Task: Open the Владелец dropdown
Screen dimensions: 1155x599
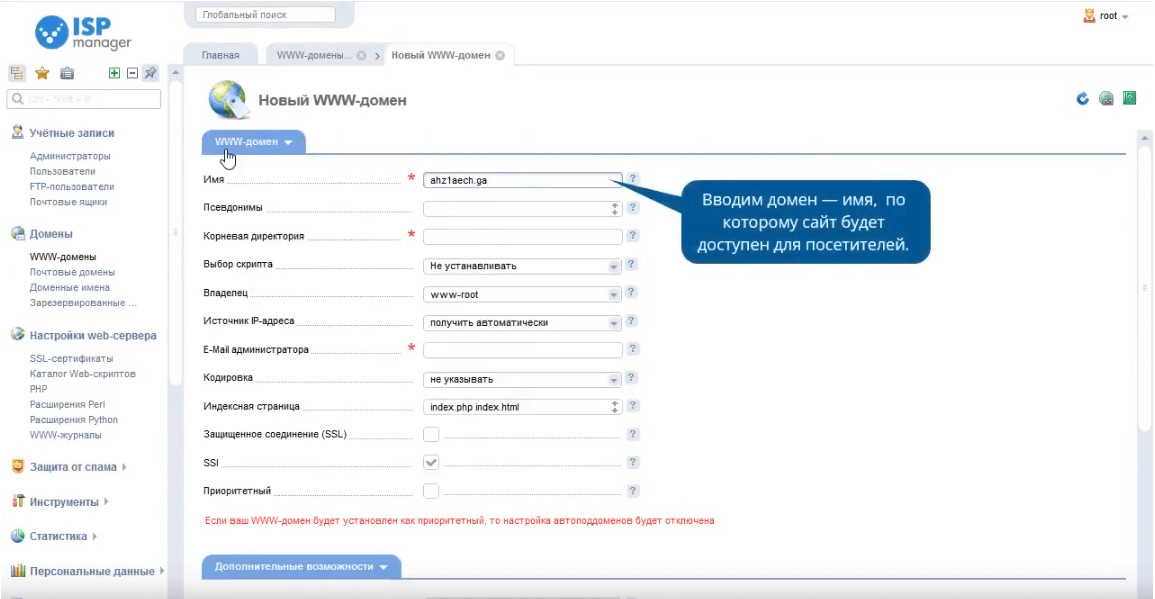Action: 522,294
